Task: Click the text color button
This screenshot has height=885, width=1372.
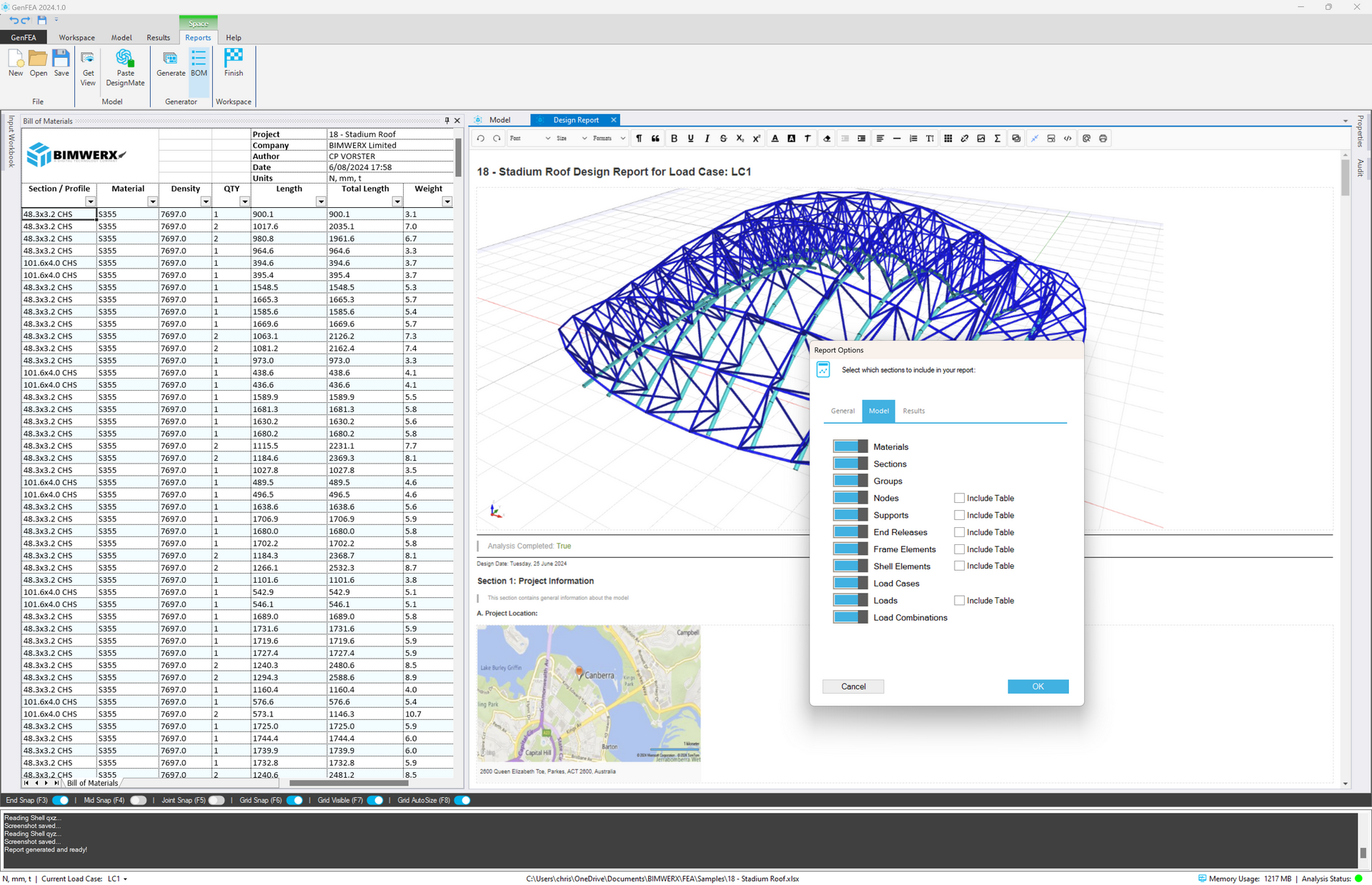Action: click(775, 139)
